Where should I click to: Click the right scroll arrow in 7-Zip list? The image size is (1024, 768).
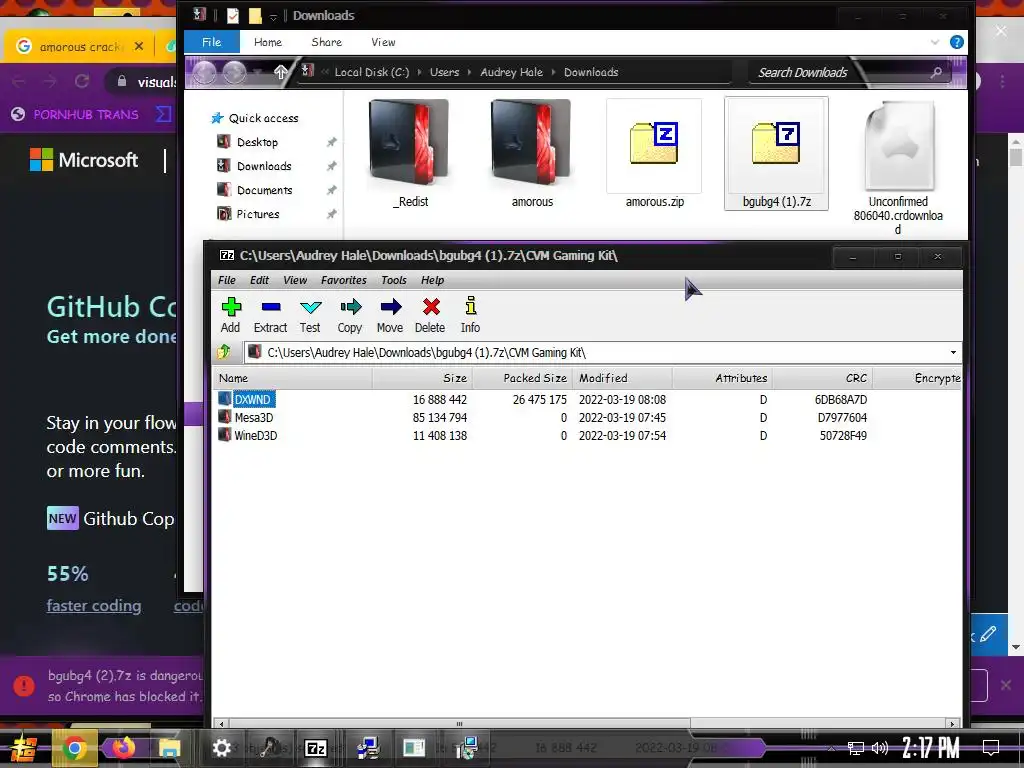click(x=952, y=724)
